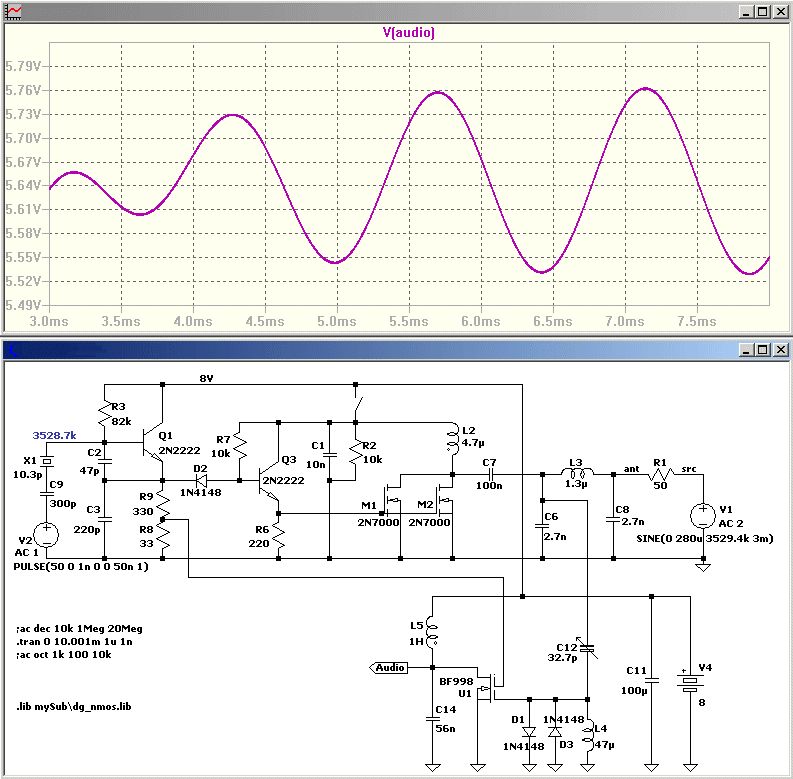Viewport: 793px width, 779px height.
Task: Select the C12 variable capacitor symbol
Action: click(x=586, y=647)
